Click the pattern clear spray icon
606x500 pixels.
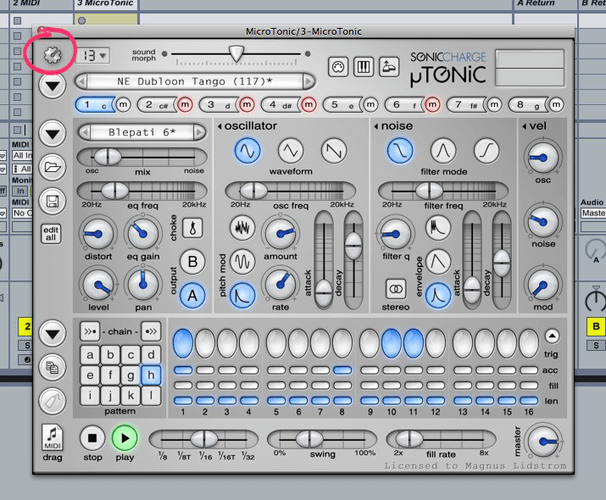click(x=52, y=401)
